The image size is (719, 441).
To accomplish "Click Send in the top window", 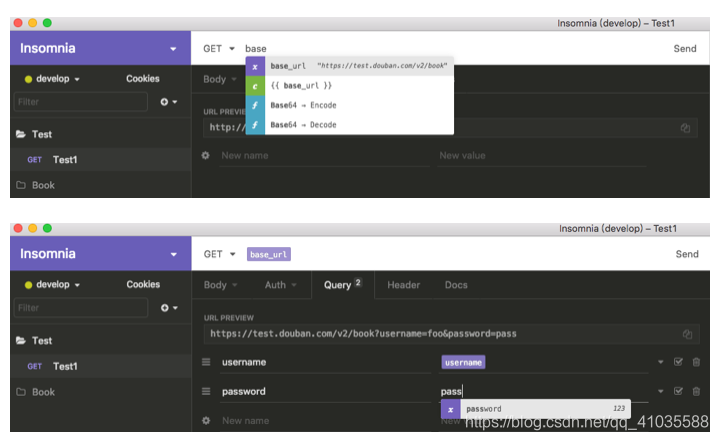I will click(x=685, y=49).
